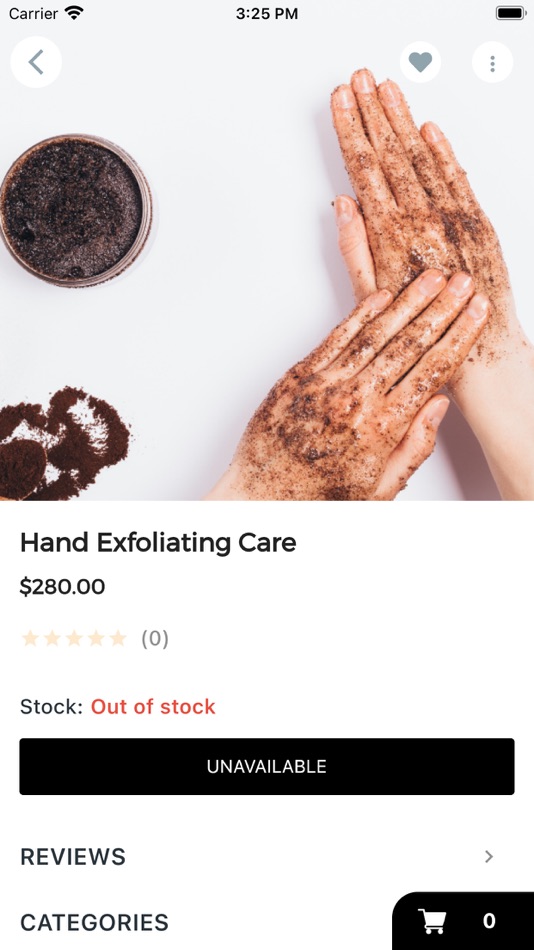Click the first rating star
Screen dimensions: 534x950
(x=30, y=638)
